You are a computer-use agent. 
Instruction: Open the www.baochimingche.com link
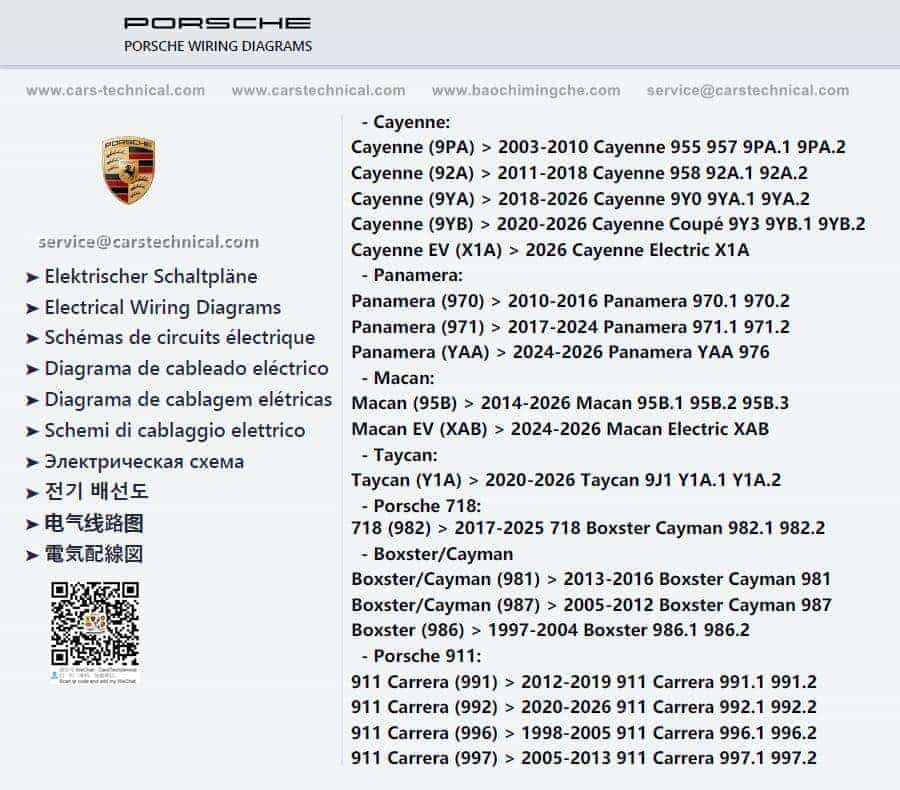coord(526,90)
